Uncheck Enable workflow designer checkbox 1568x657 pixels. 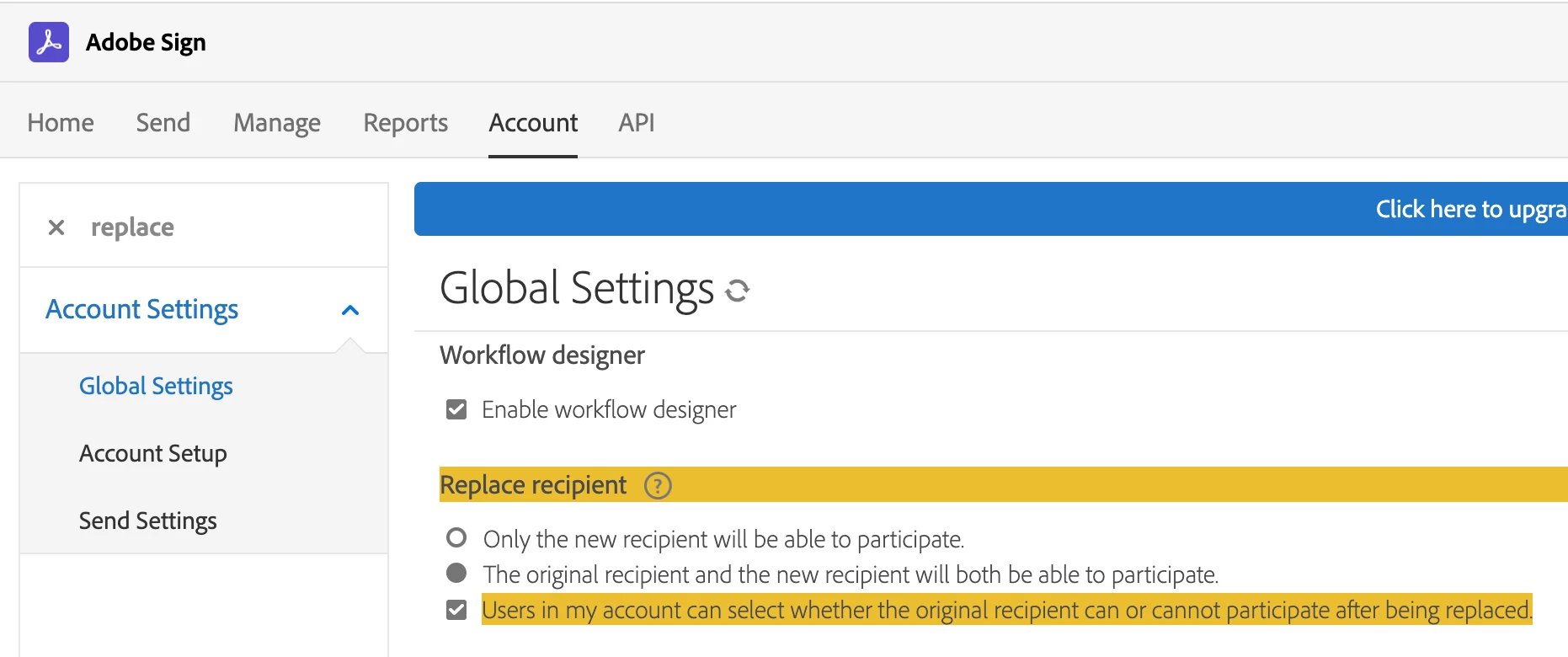click(x=456, y=410)
